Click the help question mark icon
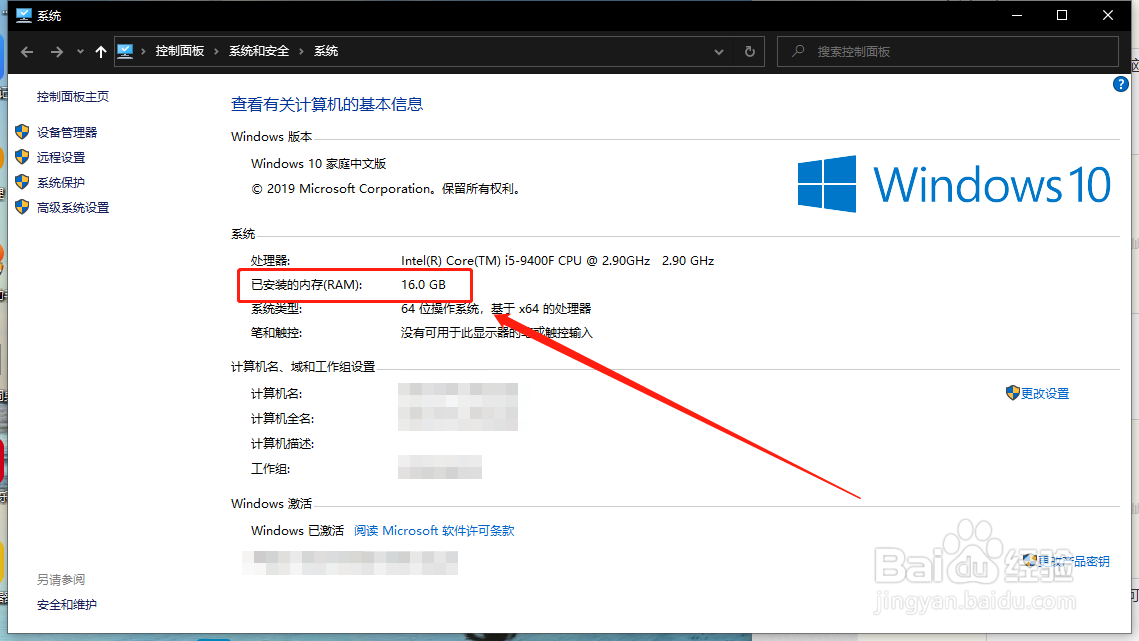This screenshot has height=641, width=1139. click(1121, 84)
